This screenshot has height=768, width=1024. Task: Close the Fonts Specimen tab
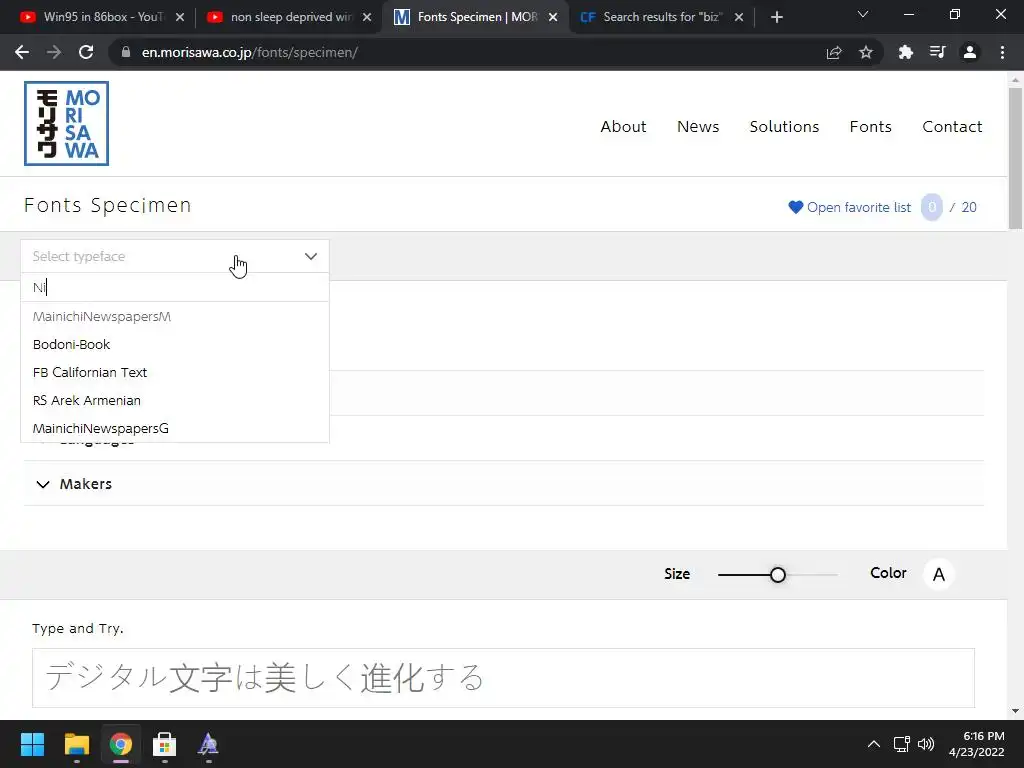[553, 17]
